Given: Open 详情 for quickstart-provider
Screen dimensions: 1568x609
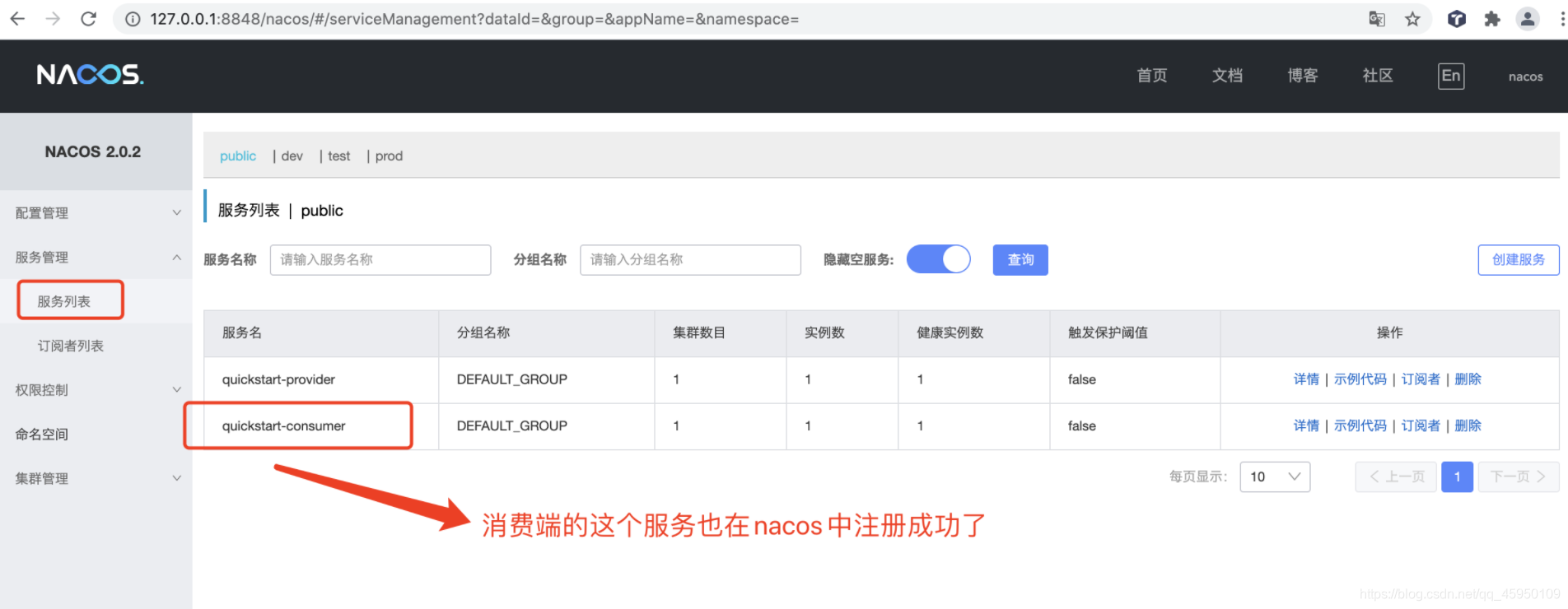Looking at the screenshot, I should coord(1306,379).
